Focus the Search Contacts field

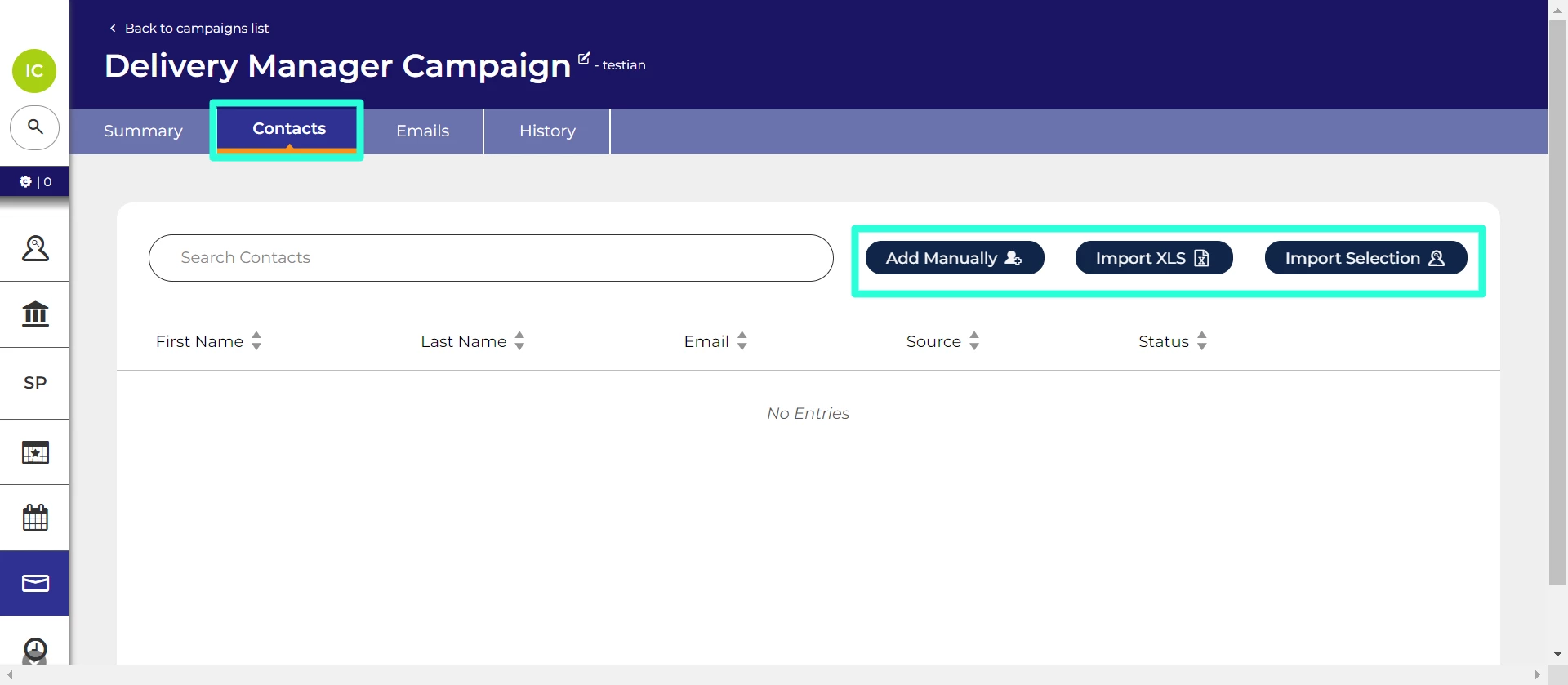(490, 258)
